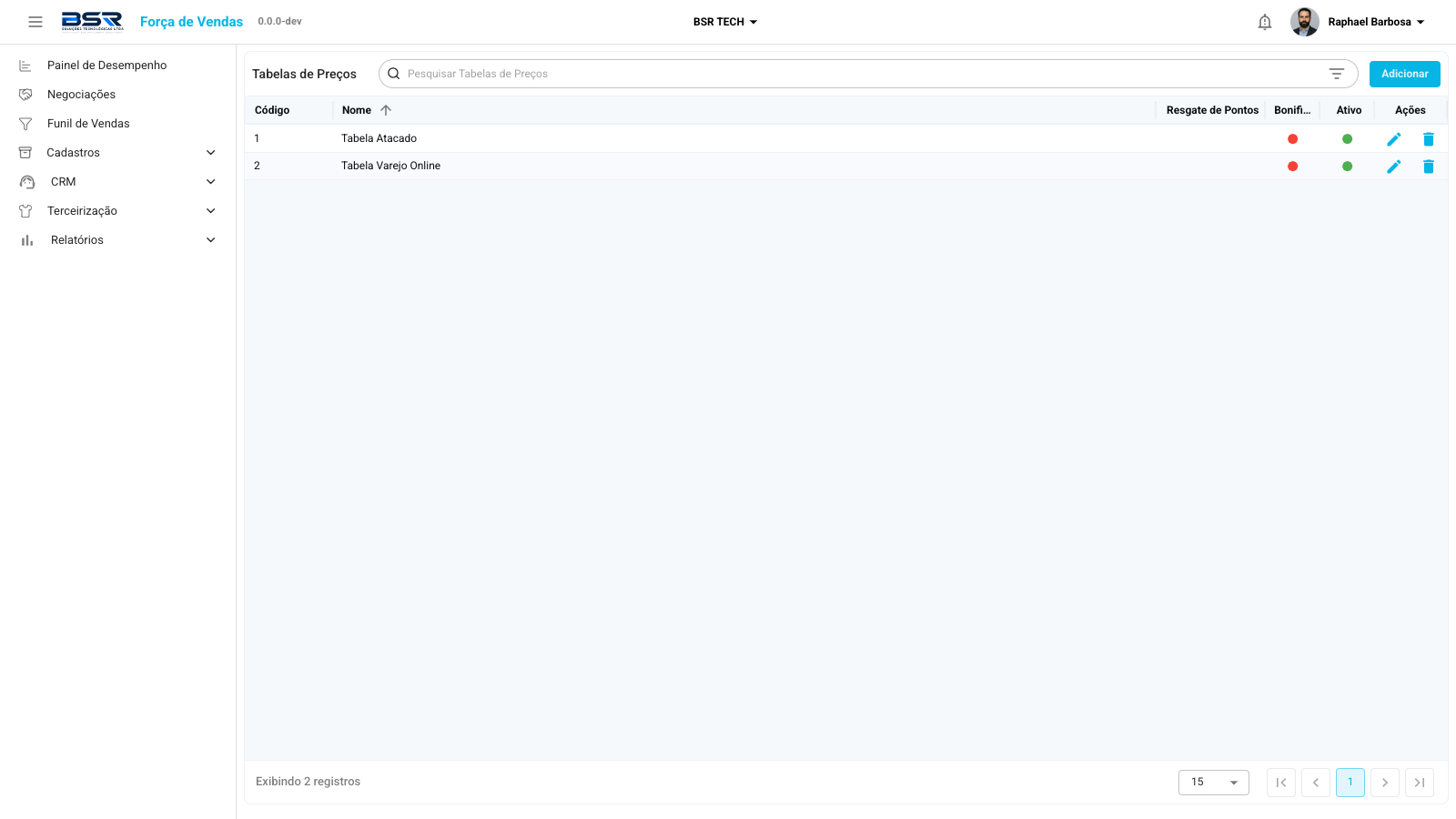1456x819 pixels.
Task: Go to the previous page button
Action: pos(1316,783)
